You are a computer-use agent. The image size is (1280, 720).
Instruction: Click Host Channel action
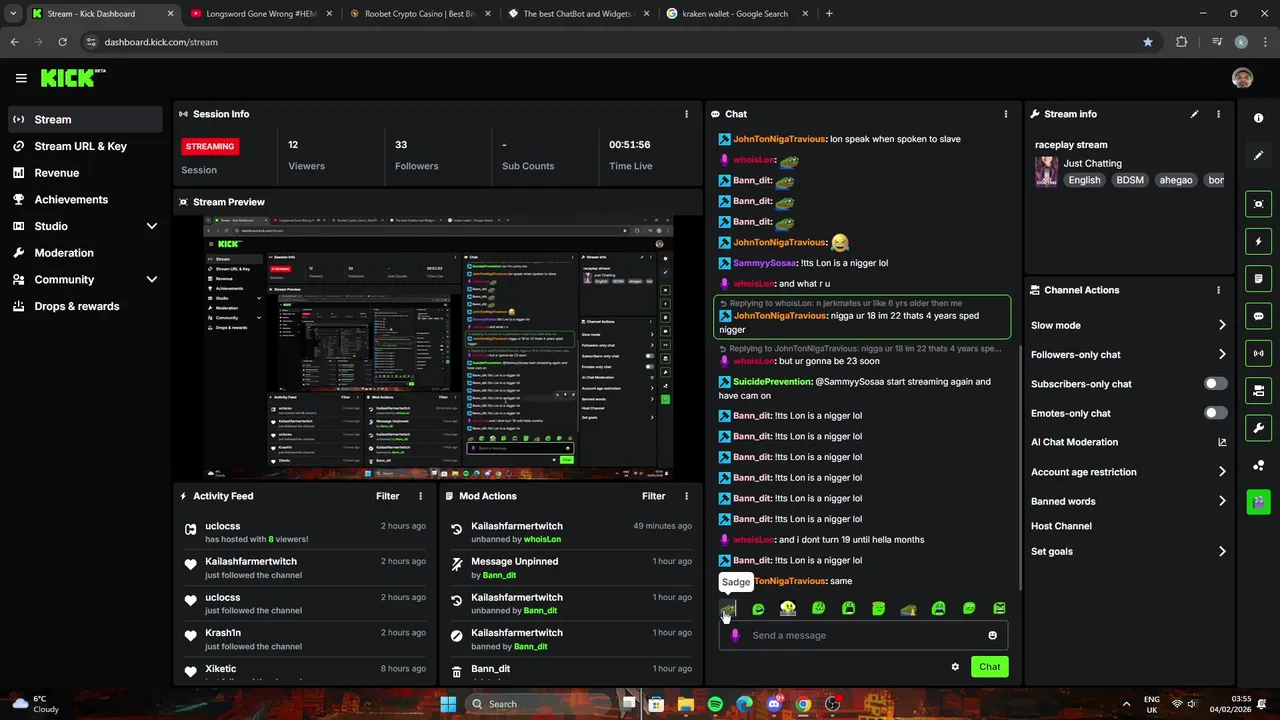coord(1061,526)
